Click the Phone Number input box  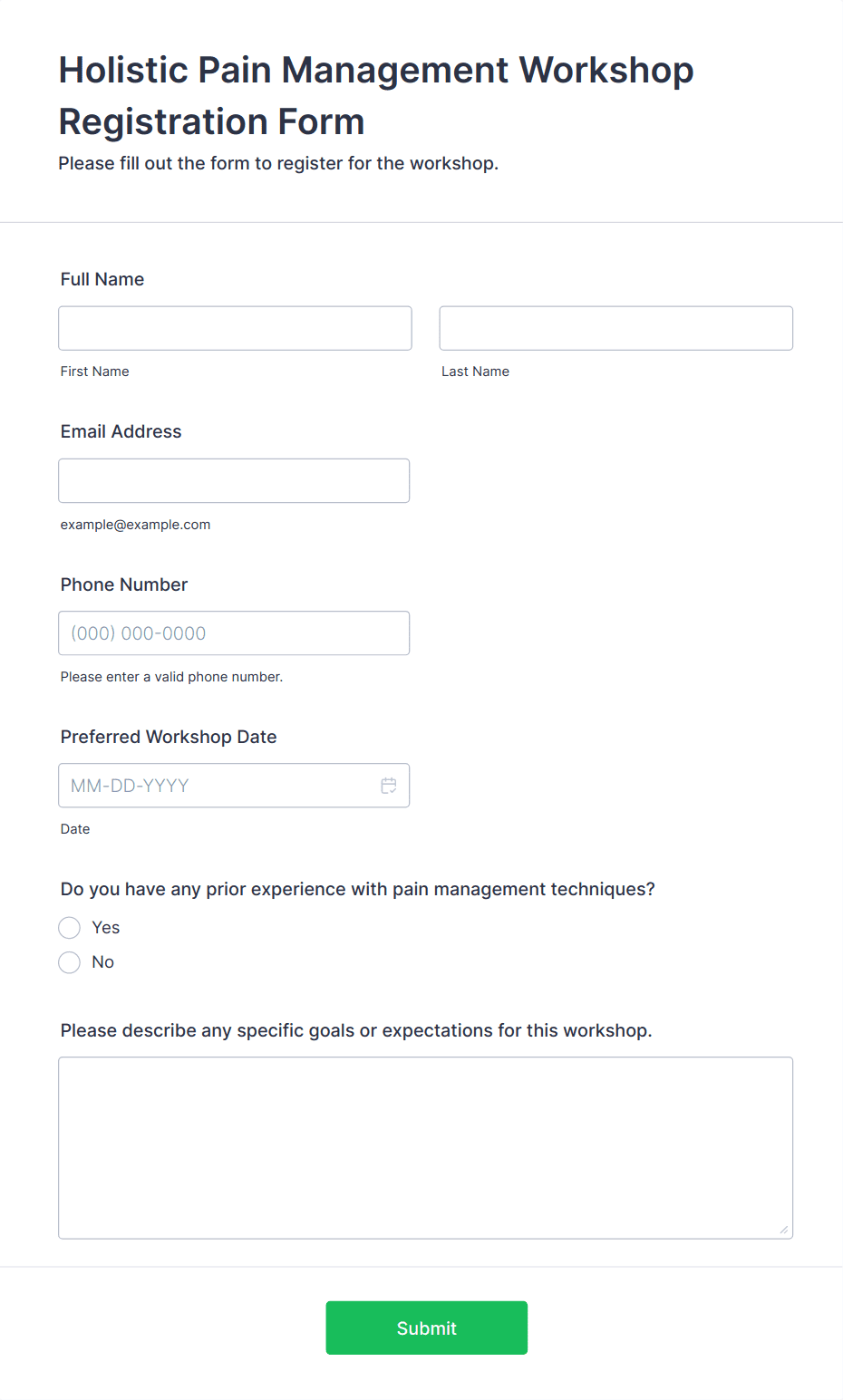click(x=234, y=633)
